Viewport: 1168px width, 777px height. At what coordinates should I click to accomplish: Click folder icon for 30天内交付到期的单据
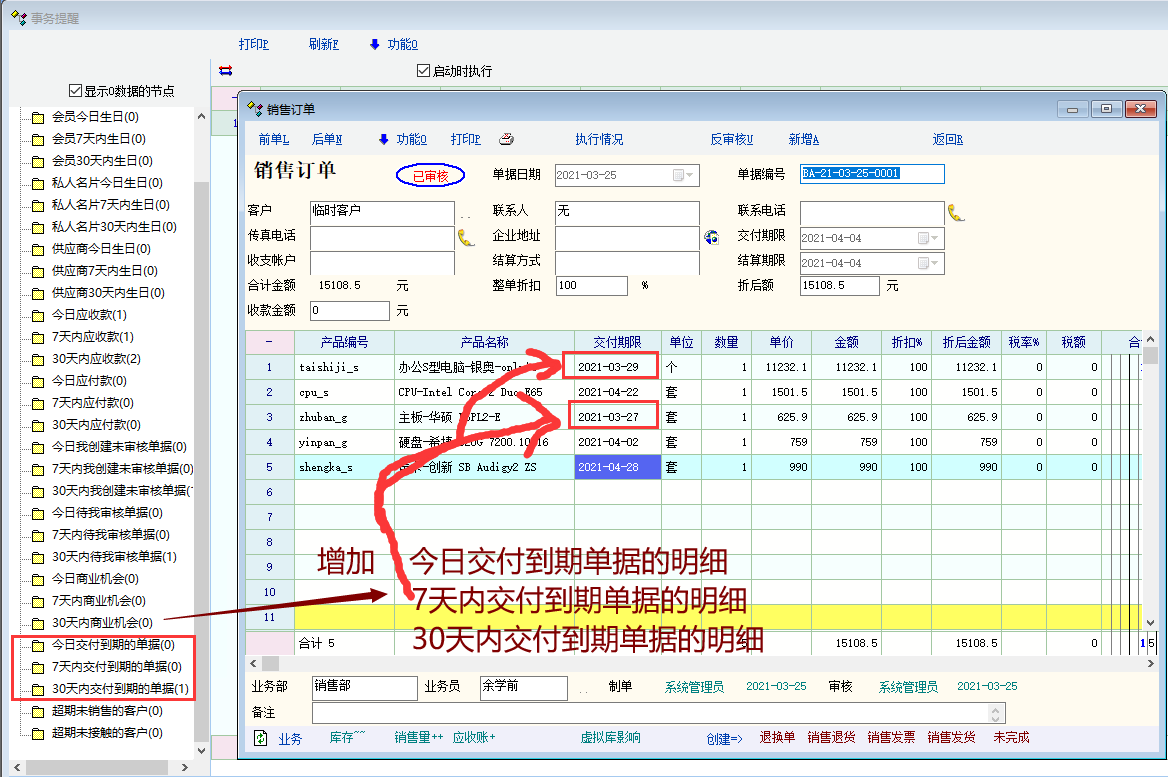coord(38,689)
